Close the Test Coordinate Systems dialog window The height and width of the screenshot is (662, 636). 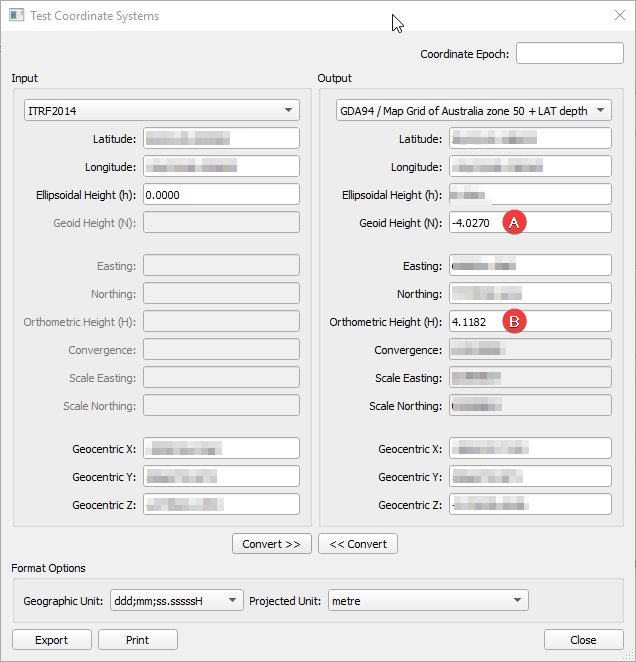618,16
